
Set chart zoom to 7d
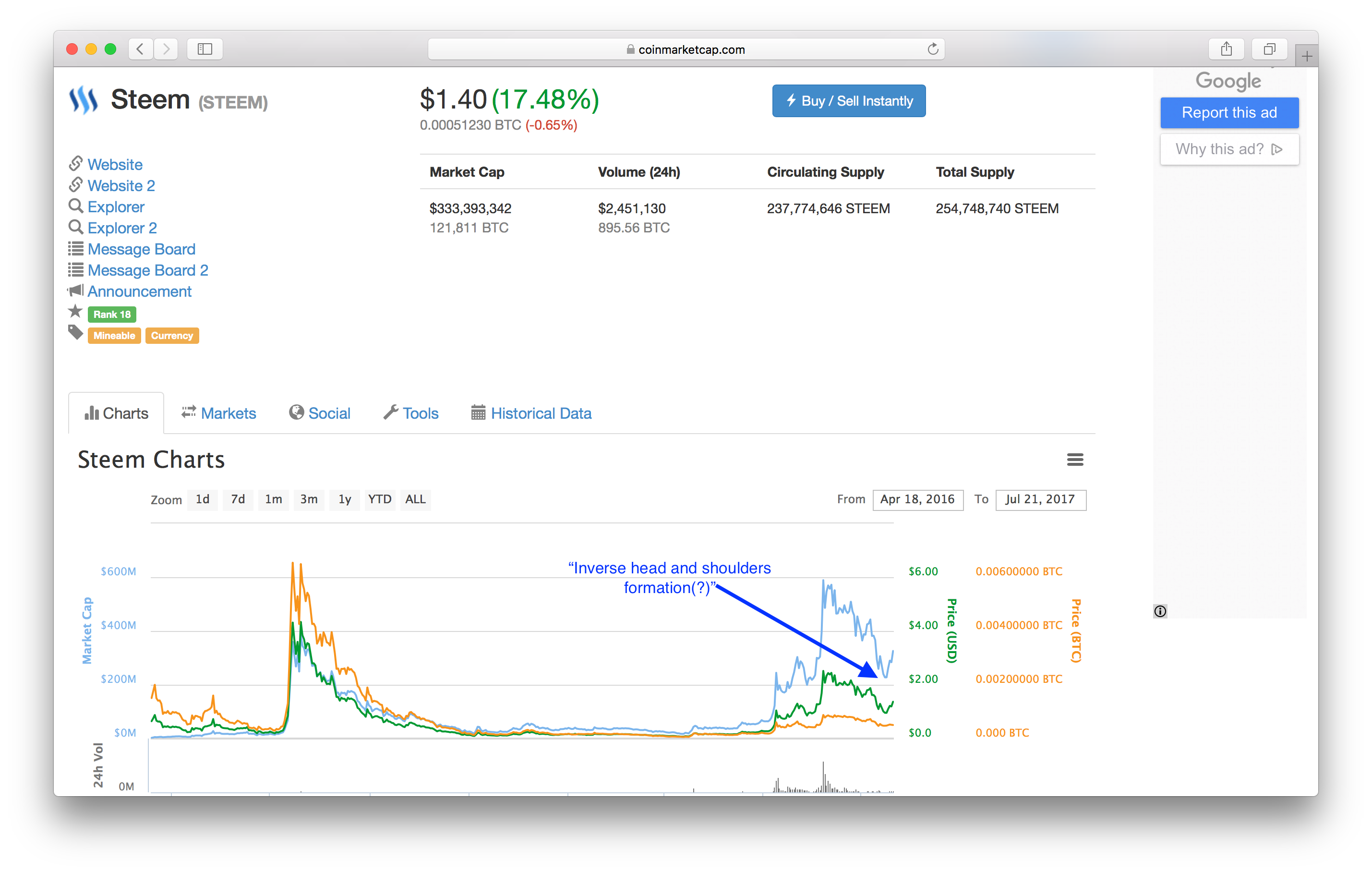(x=238, y=499)
